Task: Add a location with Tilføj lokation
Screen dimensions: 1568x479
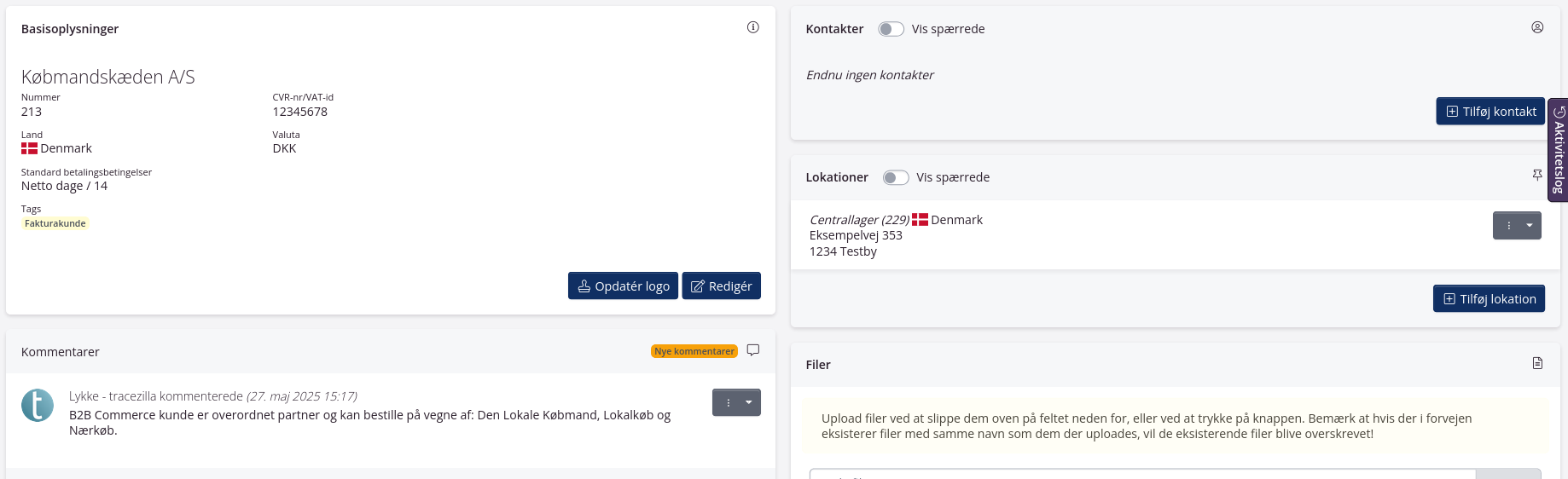Action: (1489, 299)
